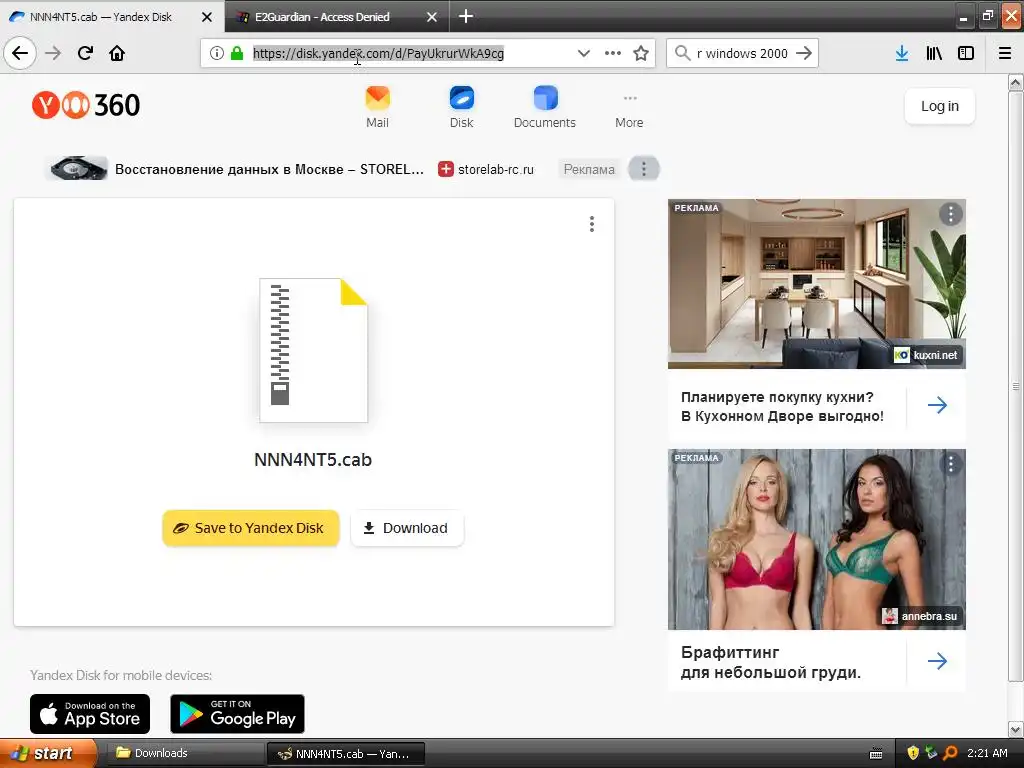1024x768 pixels.
Task: Click the Log in button
Action: [x=940, y=106]
